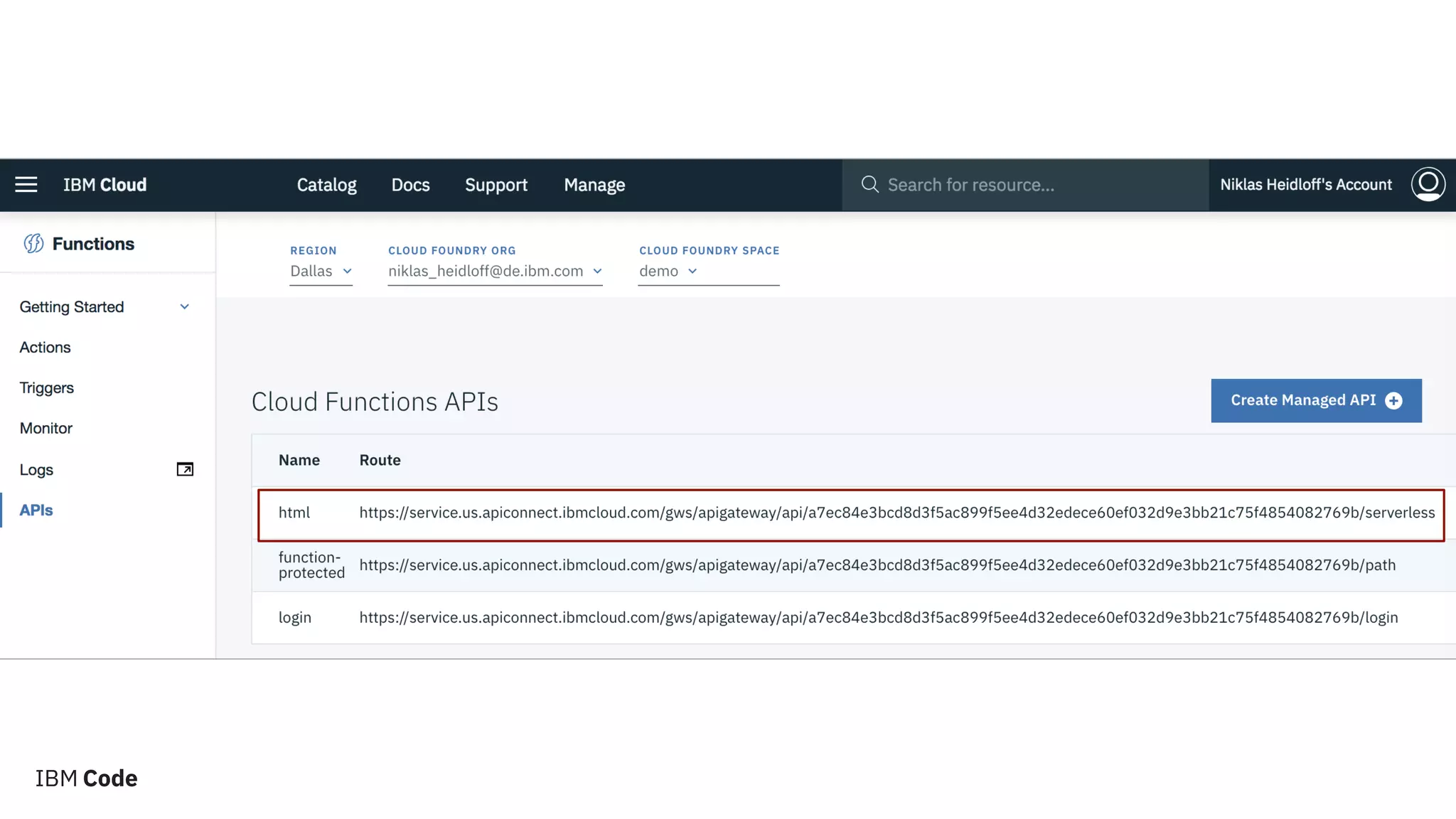Open the Catalog menu
1456x819 pixels.
[x=326, y=185]
